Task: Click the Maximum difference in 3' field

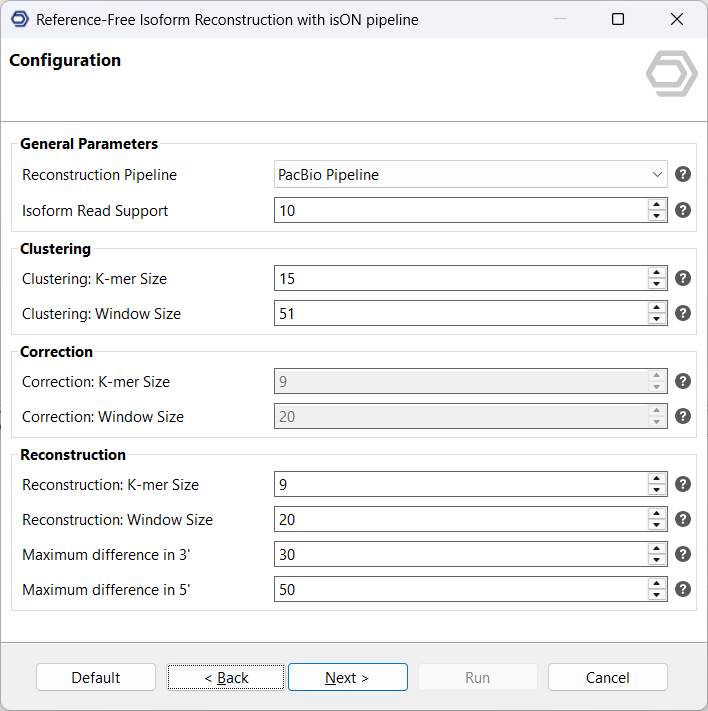Action: 460,555
